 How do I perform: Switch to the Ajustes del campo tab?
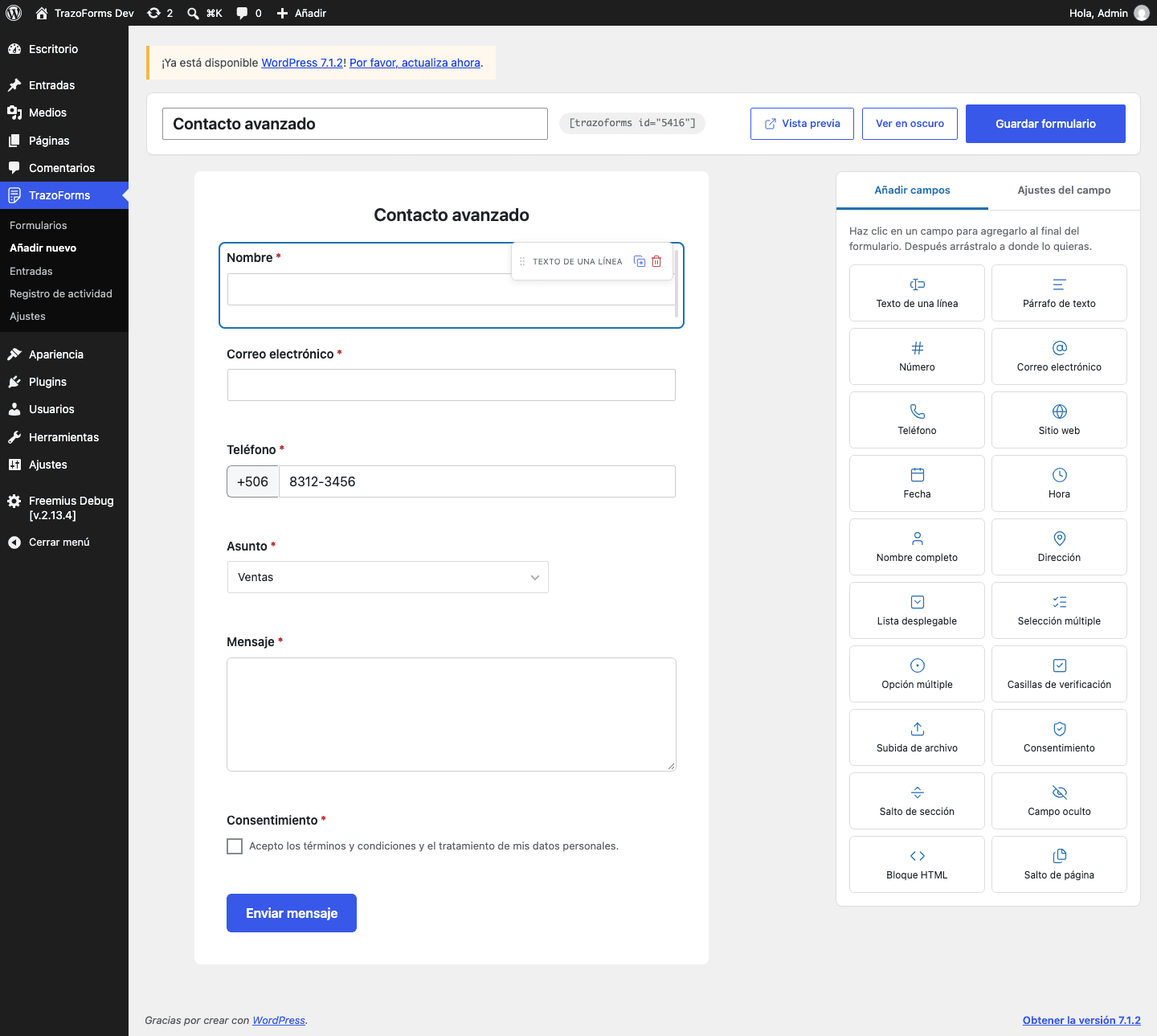[x=1064, y=190]
